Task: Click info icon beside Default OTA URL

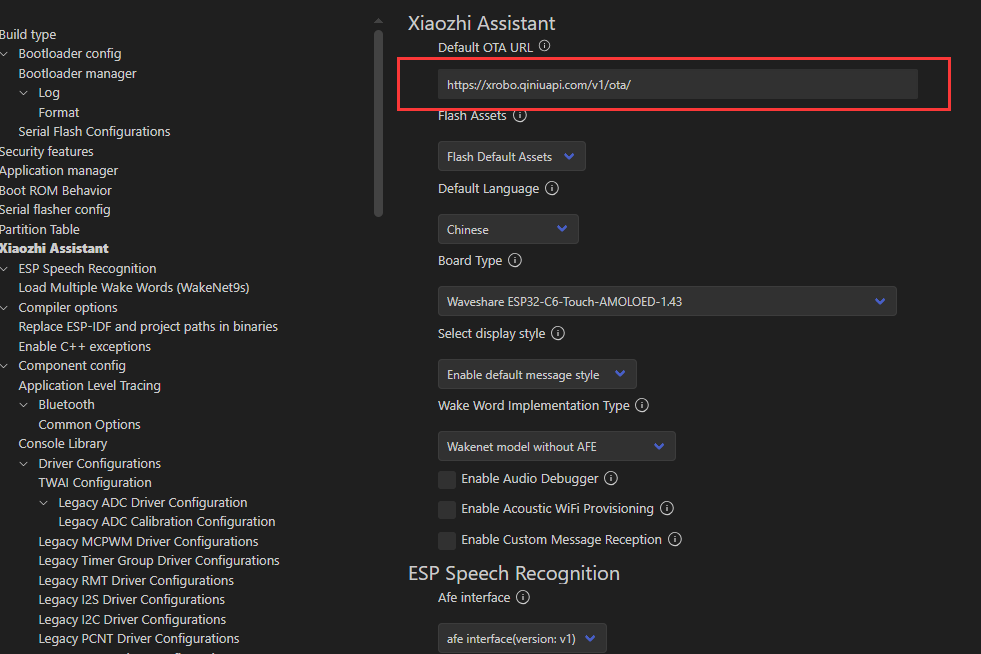Action: tap(545, 46)
